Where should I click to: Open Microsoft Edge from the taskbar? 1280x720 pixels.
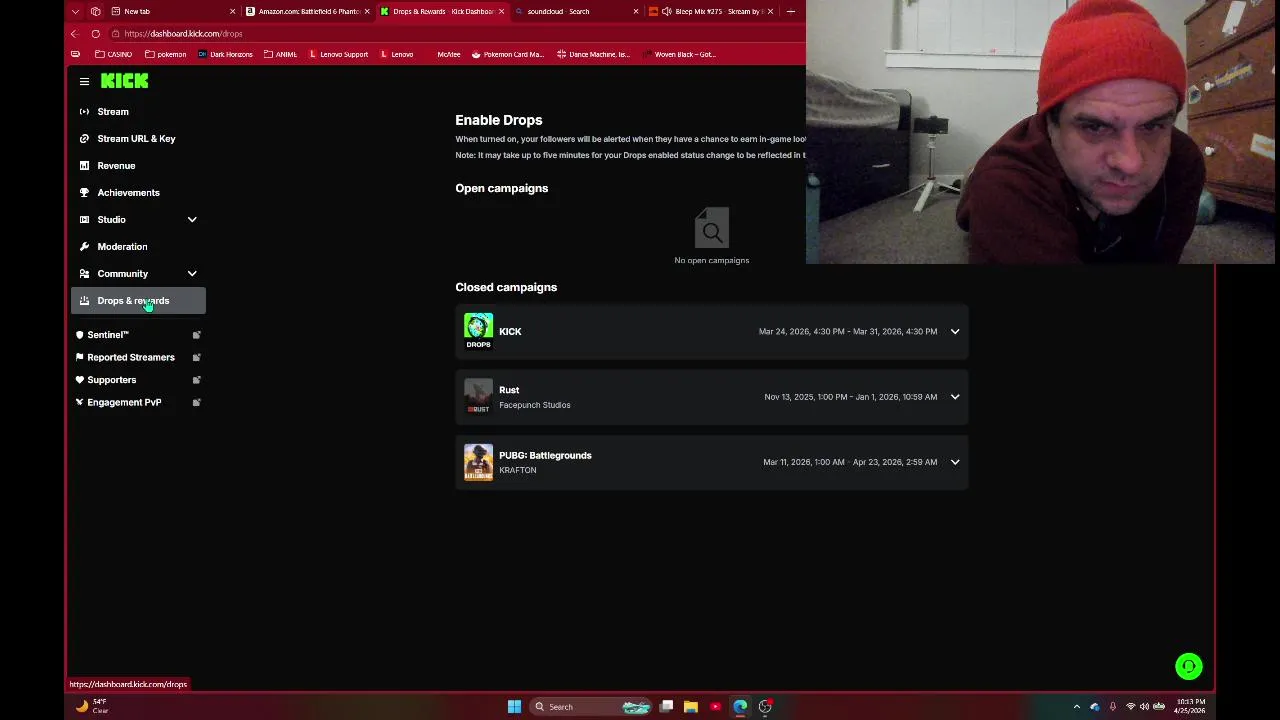(740, 707)
